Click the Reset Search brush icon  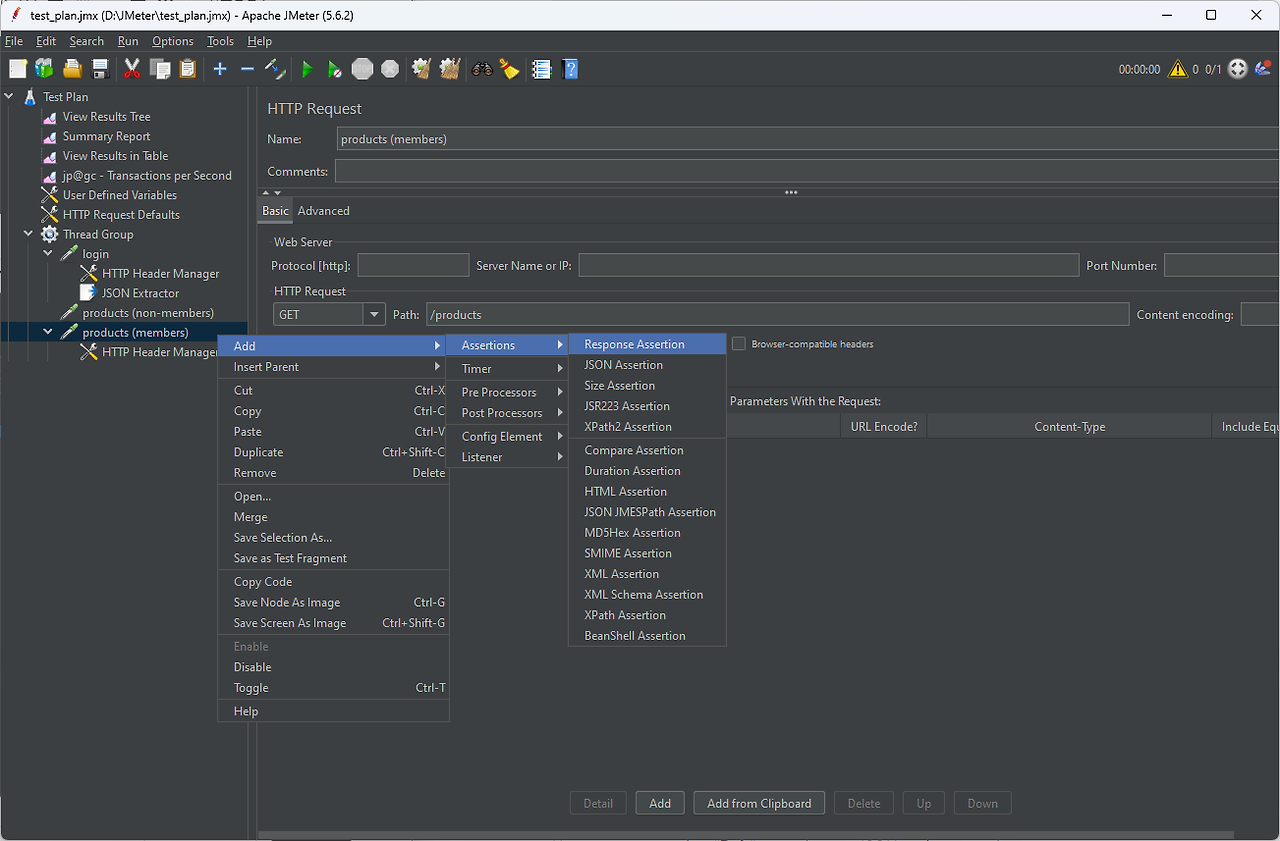tap(510, 69)
